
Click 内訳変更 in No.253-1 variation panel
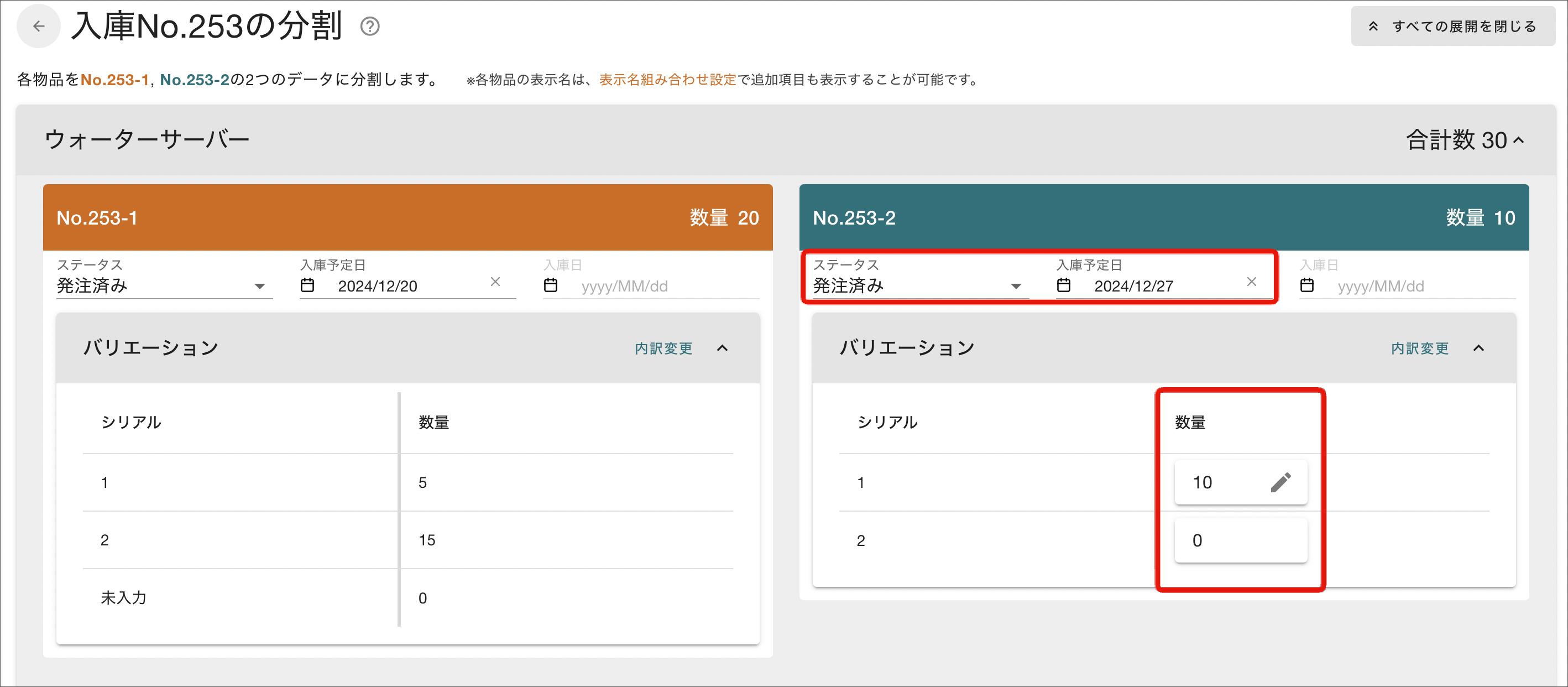click(663, 348)
